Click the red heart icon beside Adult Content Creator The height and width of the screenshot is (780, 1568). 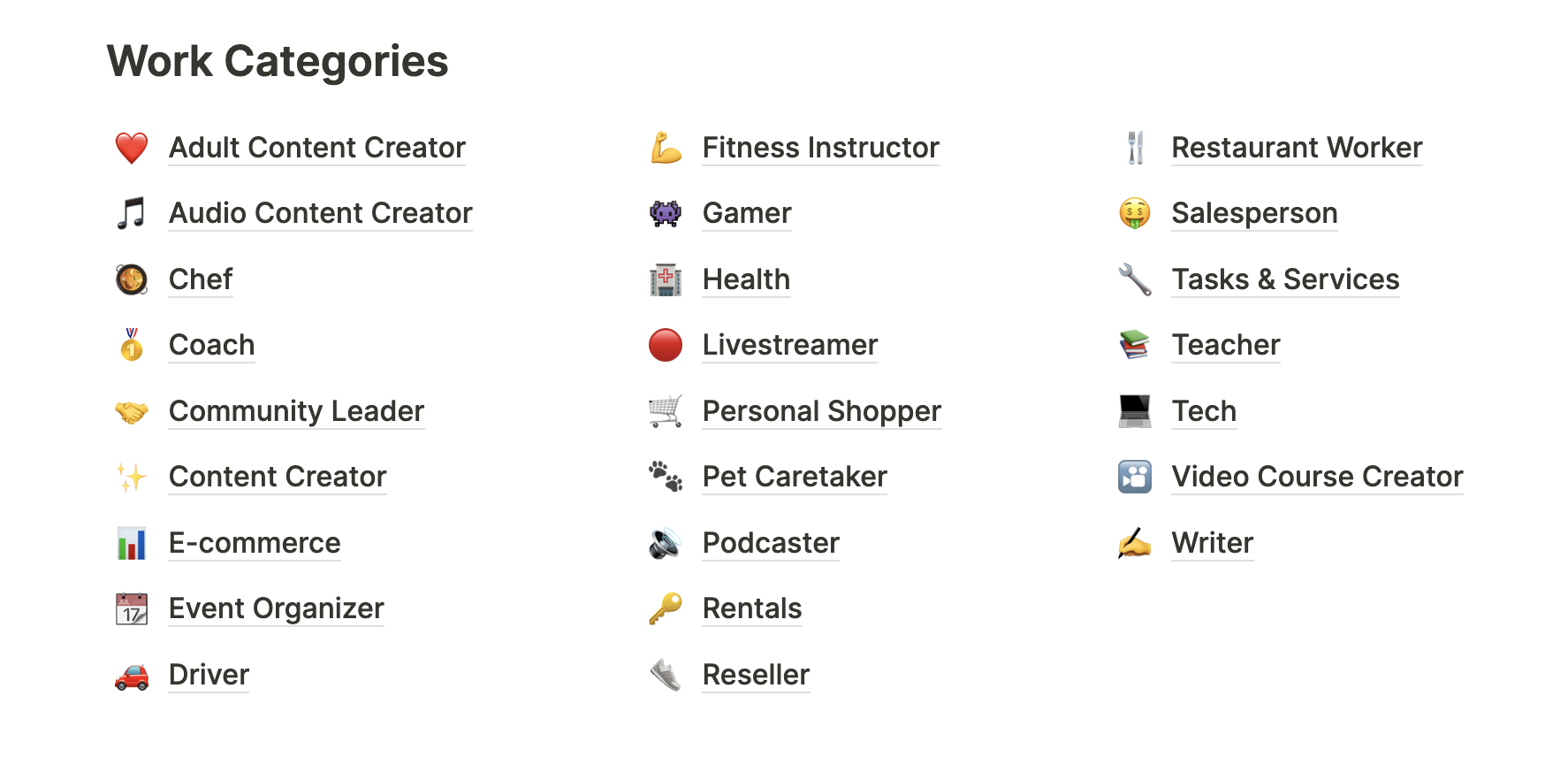pos(132,148)
